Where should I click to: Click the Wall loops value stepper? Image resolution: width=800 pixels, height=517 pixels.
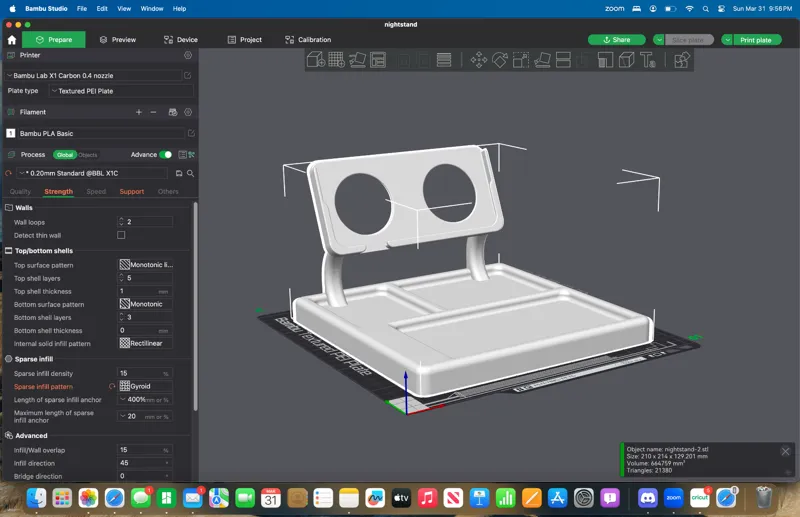pyautogui.click(x=121, y=222)
